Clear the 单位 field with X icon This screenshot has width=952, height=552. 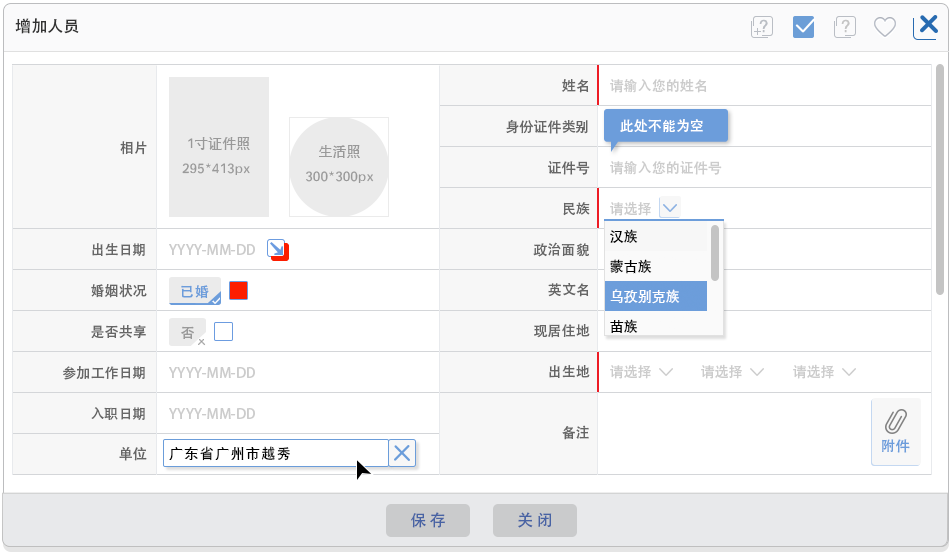tap(402, 453)
